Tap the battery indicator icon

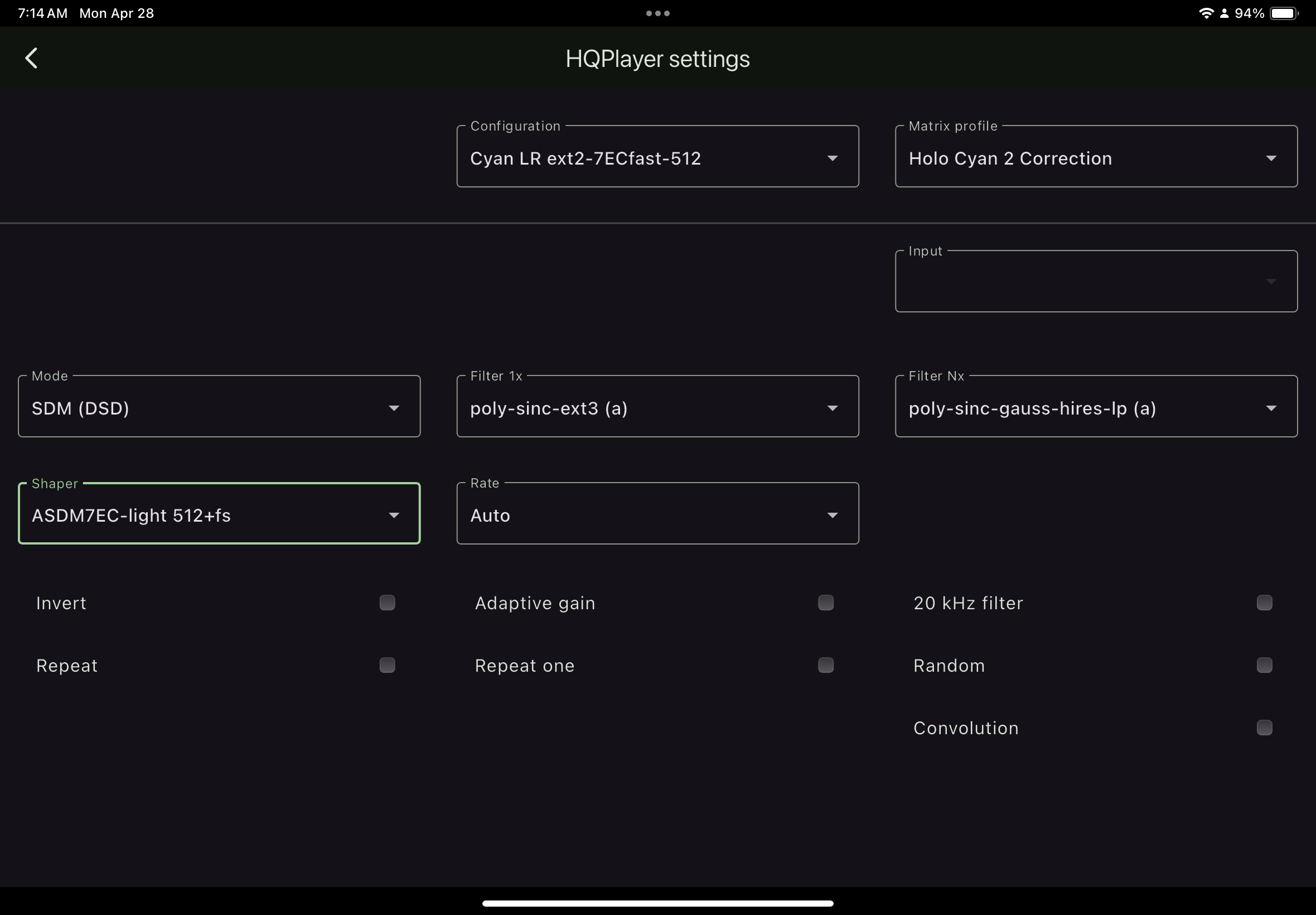[1283, 13]
